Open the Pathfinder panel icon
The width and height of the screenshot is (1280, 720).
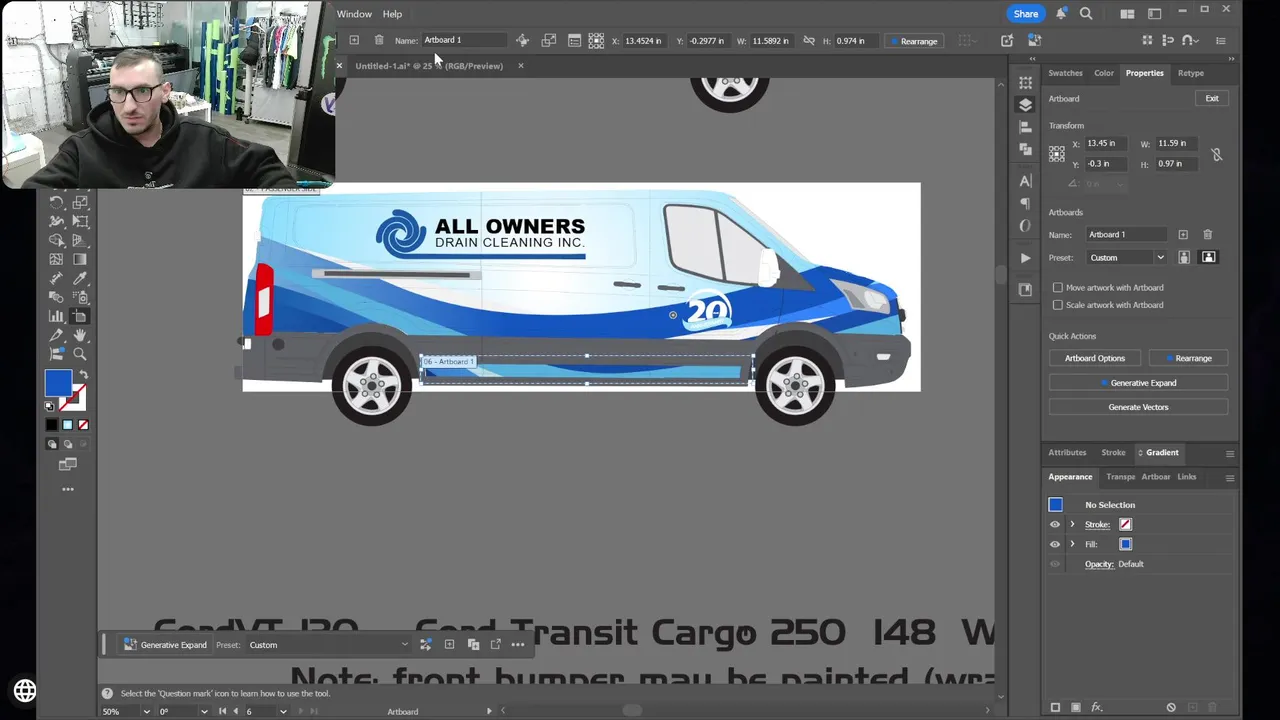(x=1025, y=149)
